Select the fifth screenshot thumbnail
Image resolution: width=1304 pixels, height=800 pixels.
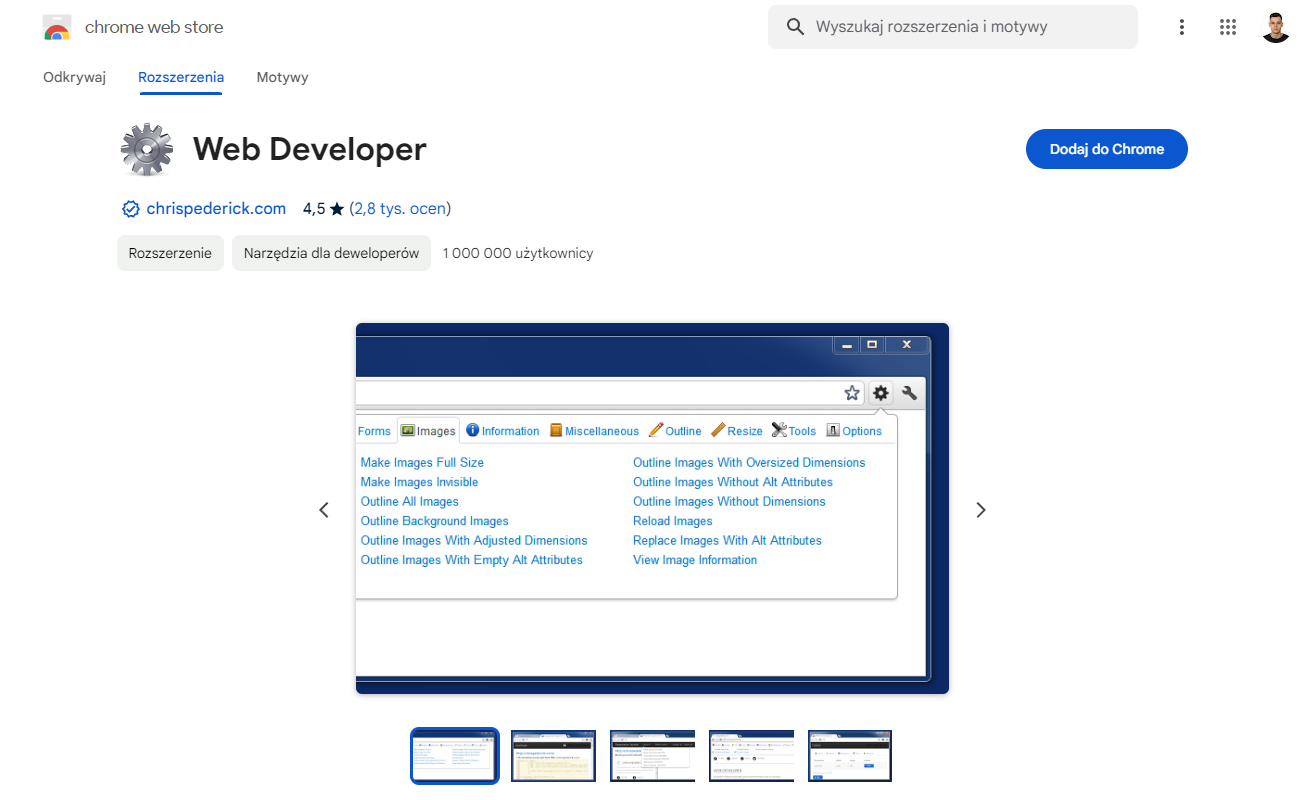tap(850, 756)
